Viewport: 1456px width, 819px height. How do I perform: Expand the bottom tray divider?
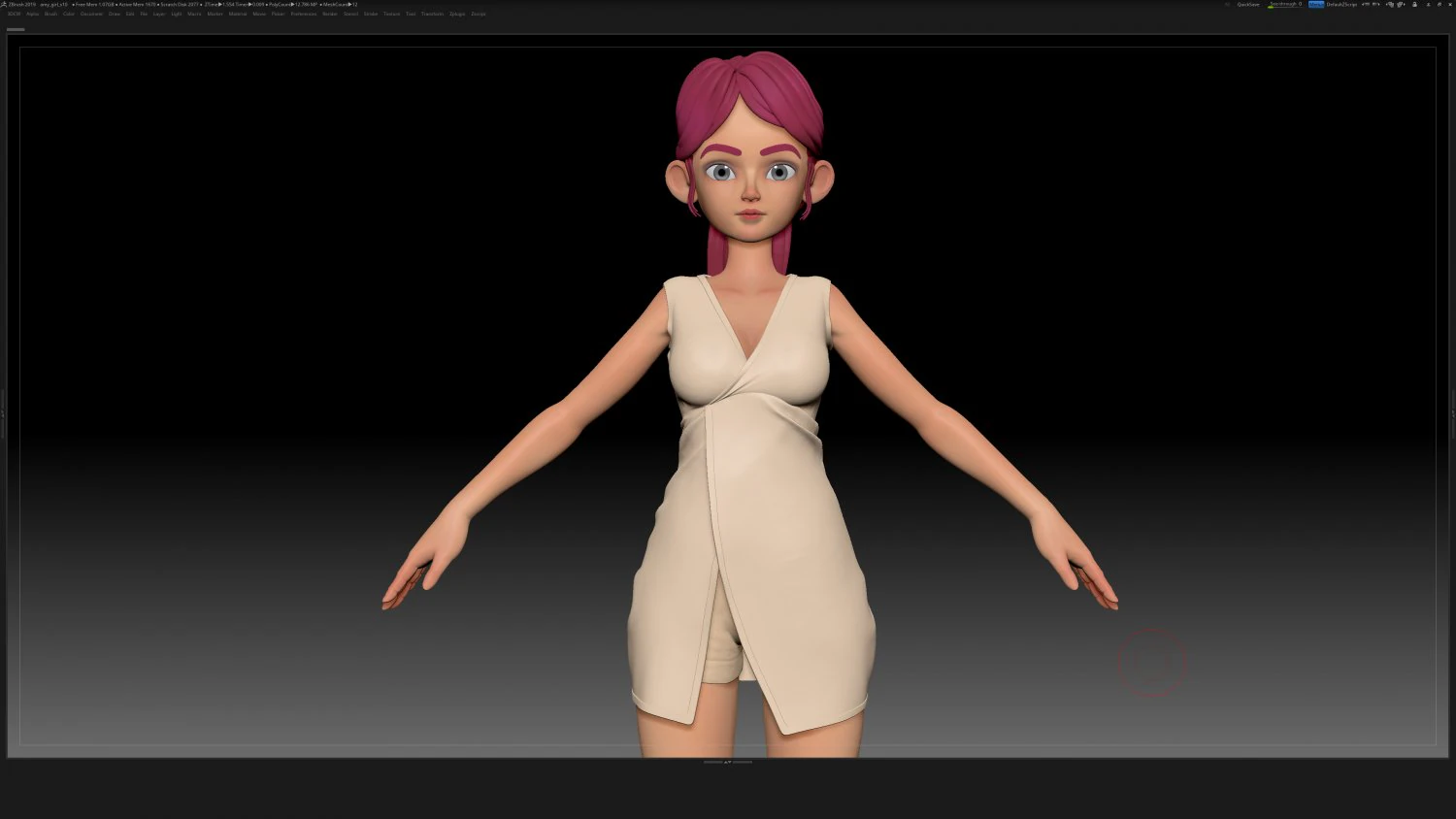[x=728, y=763]
